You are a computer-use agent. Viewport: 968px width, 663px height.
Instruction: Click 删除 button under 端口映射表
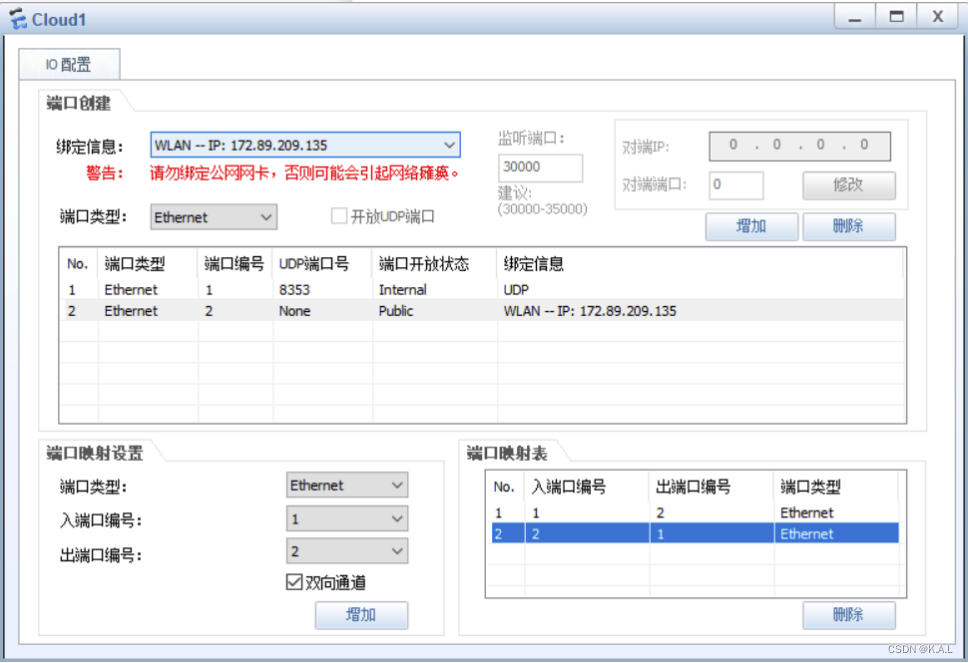tap(849, 615)
